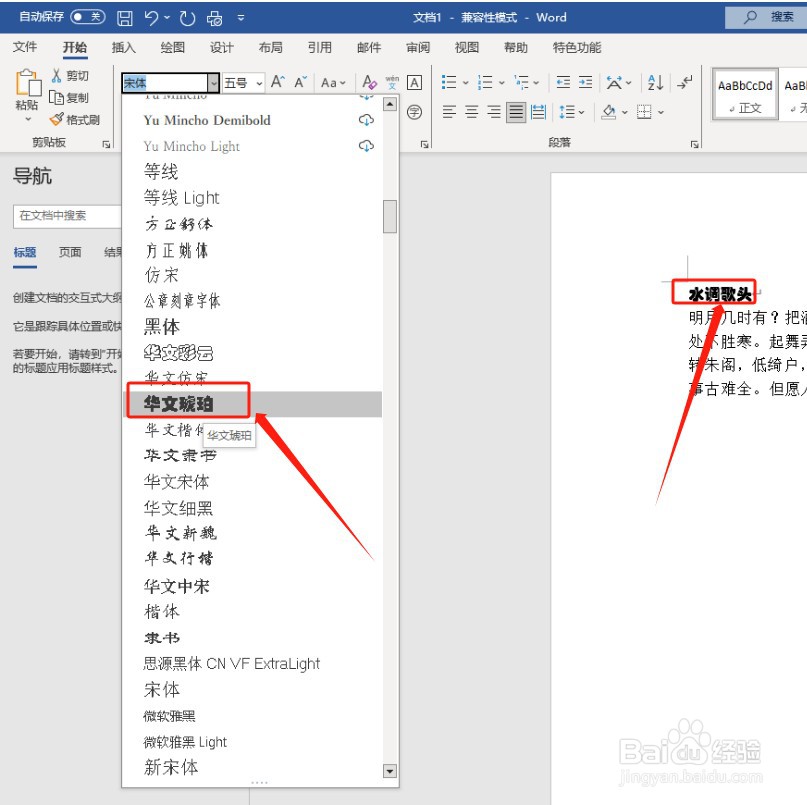The height and width of the screenshot is (805, 807).
Task: Click the Increase Indent icon
Action: point(585,82)
